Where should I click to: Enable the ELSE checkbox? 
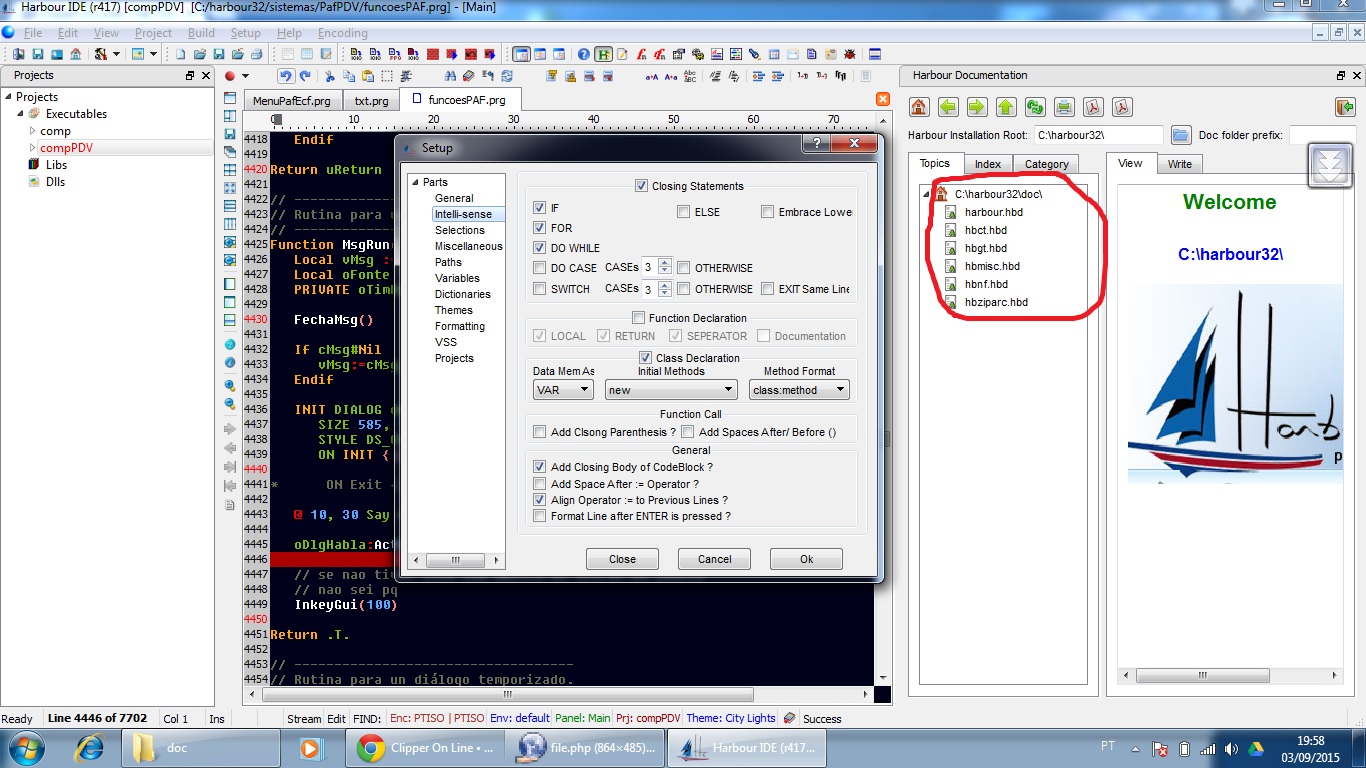[684, 212]
